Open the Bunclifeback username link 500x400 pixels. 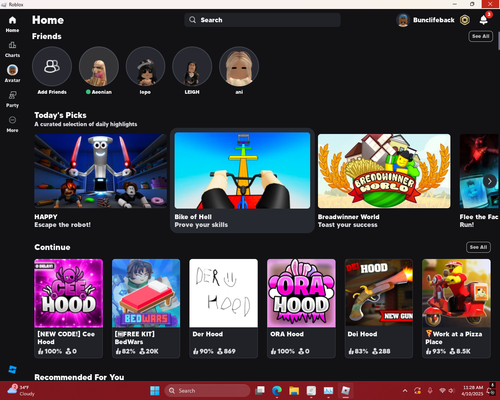pyautogui.click(x=434, y=20)
